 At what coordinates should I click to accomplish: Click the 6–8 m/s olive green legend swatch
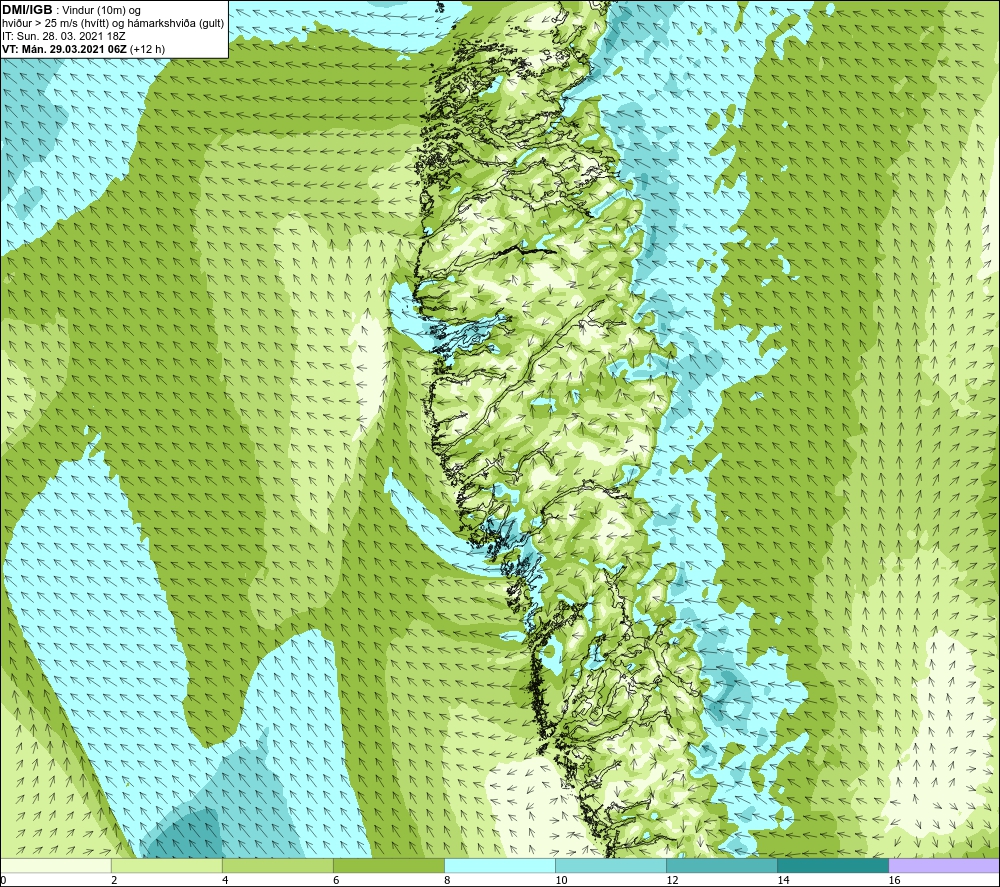(388, 865)
